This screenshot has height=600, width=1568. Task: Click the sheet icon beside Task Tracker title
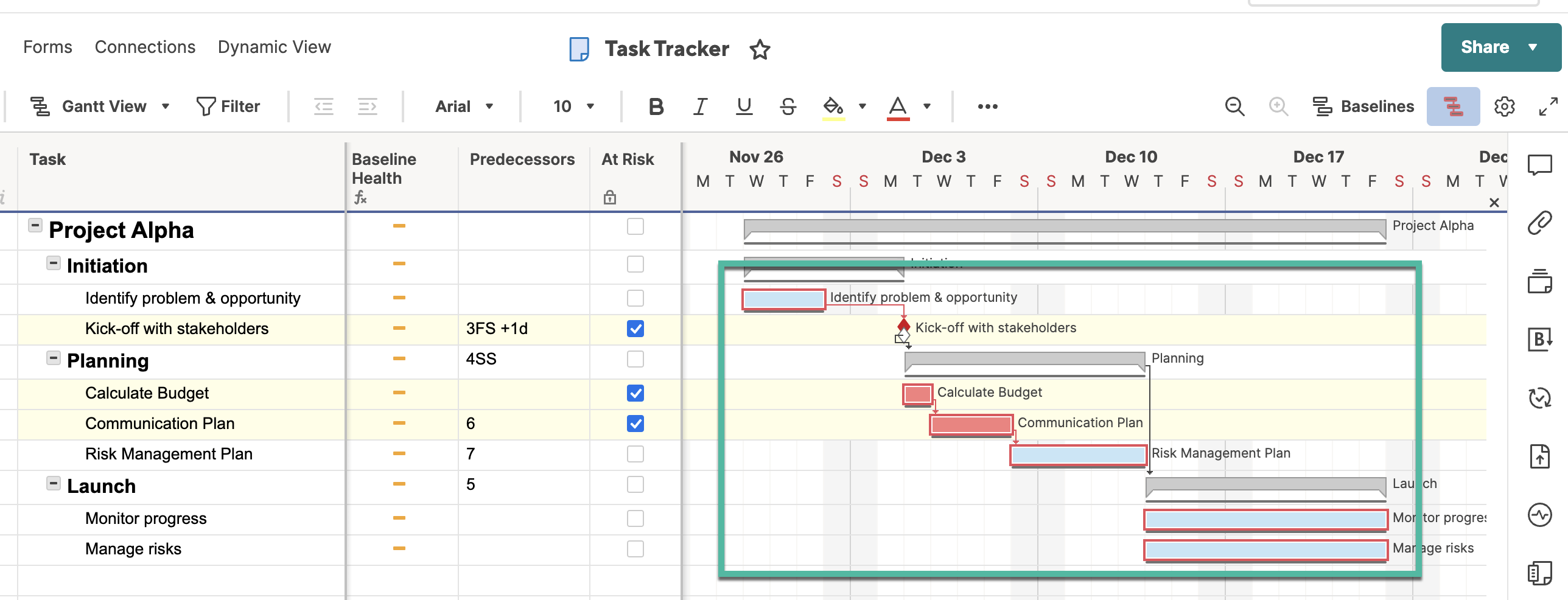pos(579,49)
